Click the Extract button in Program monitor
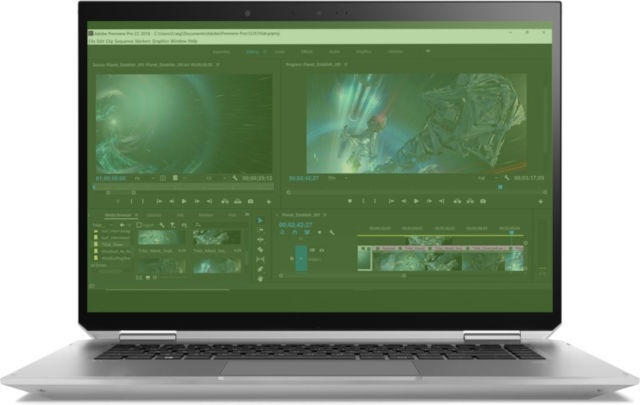 470,201
